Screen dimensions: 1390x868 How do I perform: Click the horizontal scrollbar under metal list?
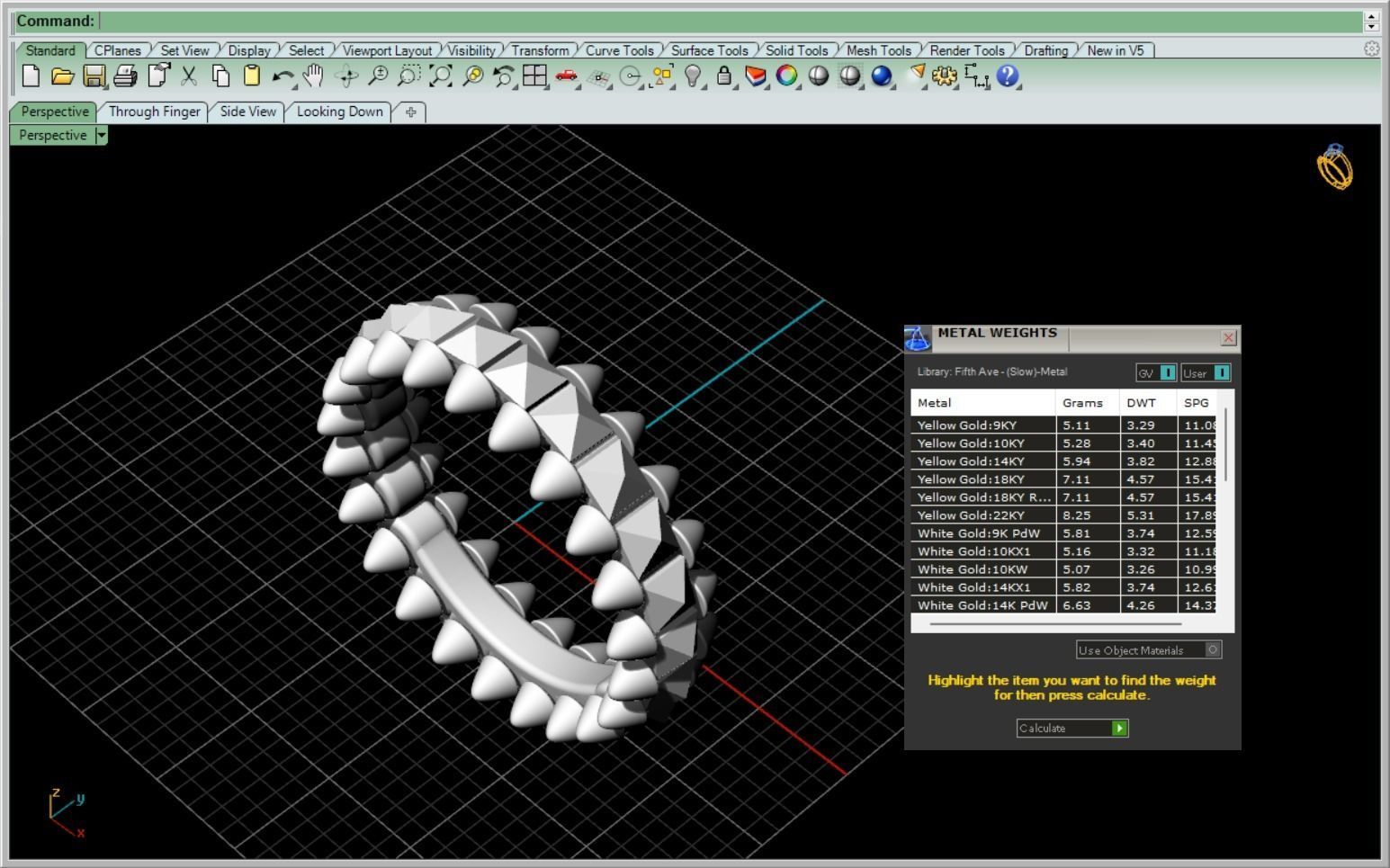[1055, 623]
